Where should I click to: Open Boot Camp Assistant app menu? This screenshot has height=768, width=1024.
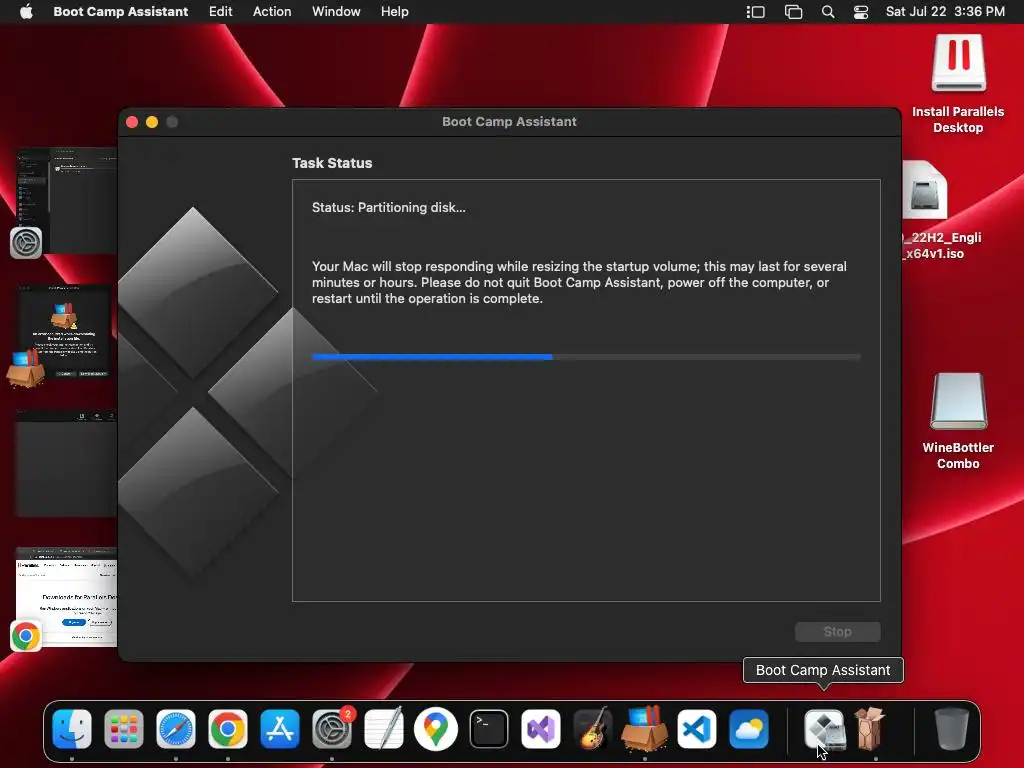(x=121, y=12)
